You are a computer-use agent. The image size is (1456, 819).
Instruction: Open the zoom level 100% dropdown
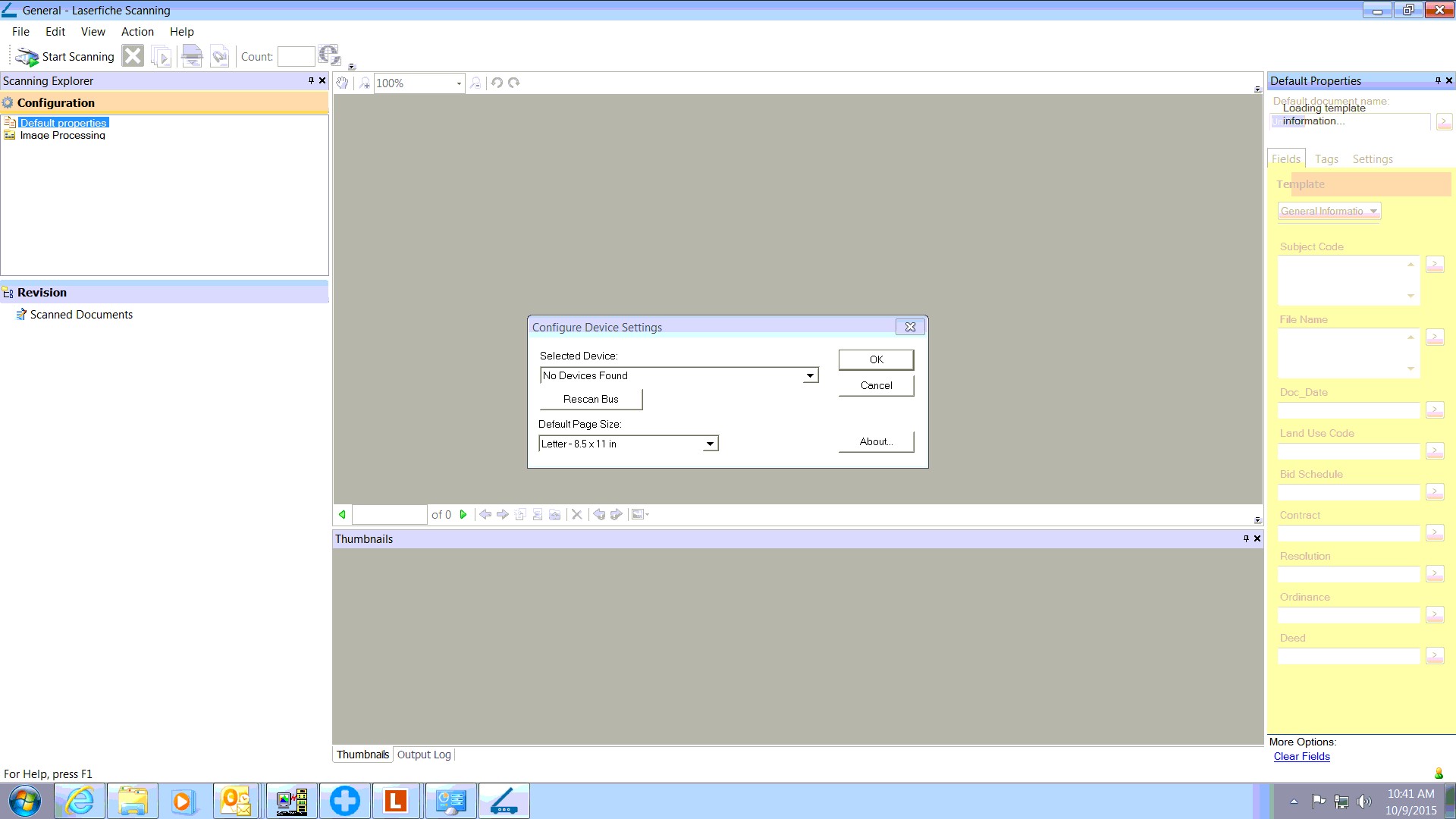[x=459, y=83]
